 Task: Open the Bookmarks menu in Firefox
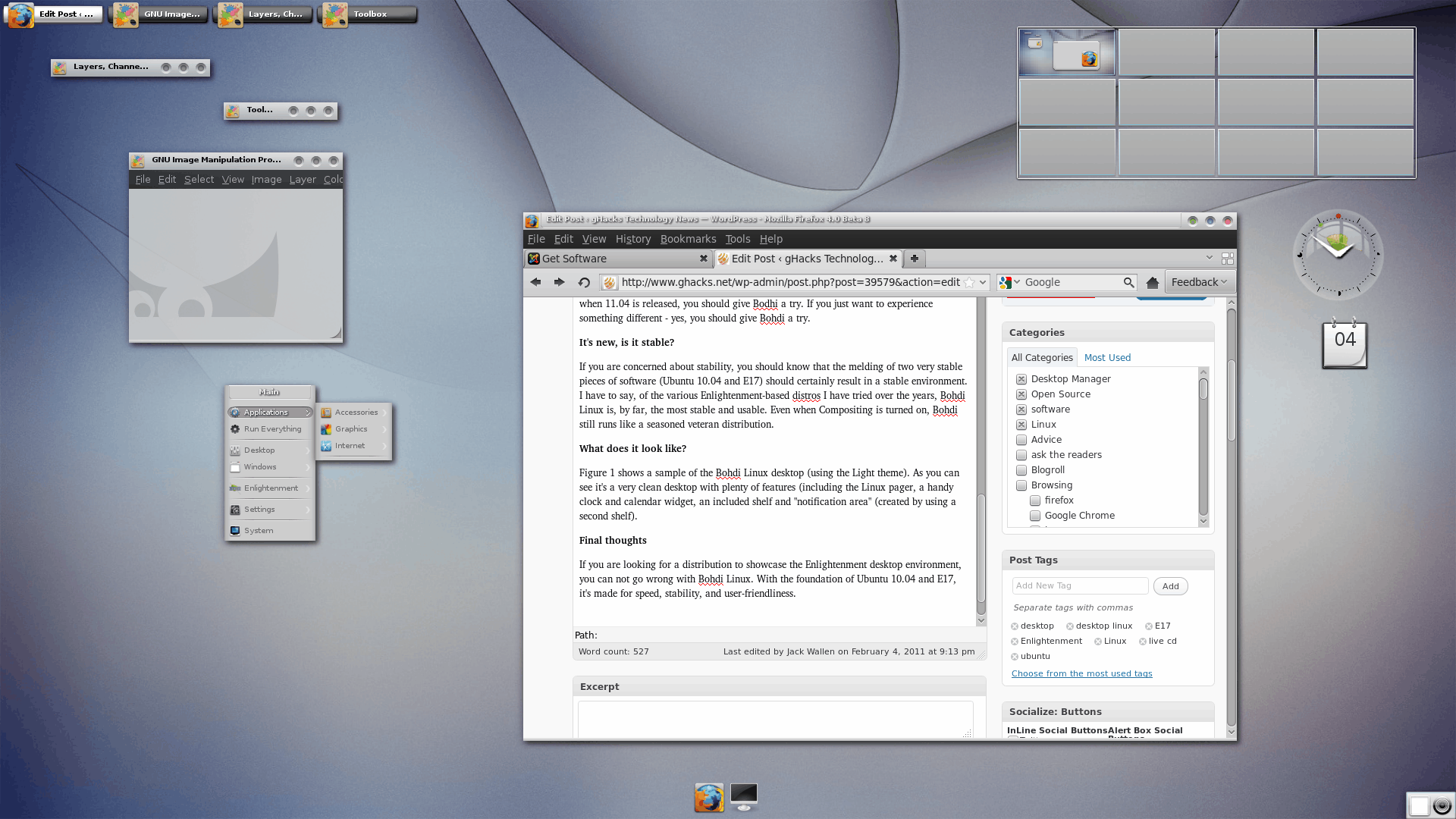(687, 239)
